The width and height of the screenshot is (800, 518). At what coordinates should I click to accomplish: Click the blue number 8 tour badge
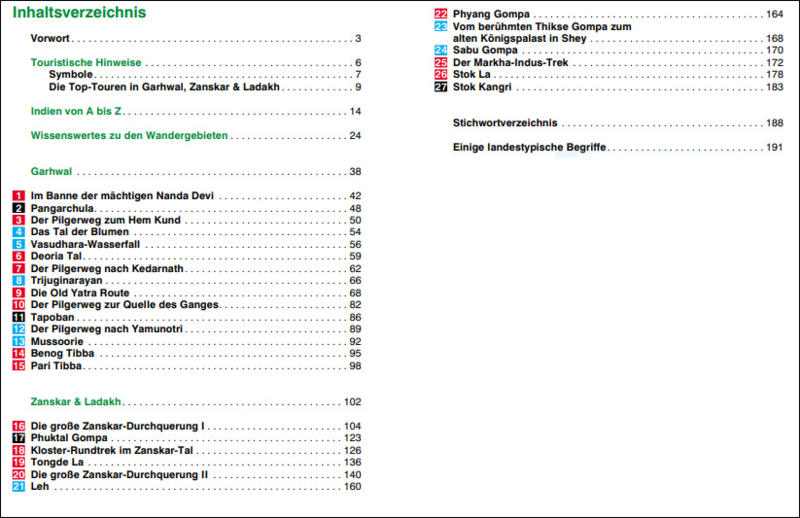tap(18, 281)
